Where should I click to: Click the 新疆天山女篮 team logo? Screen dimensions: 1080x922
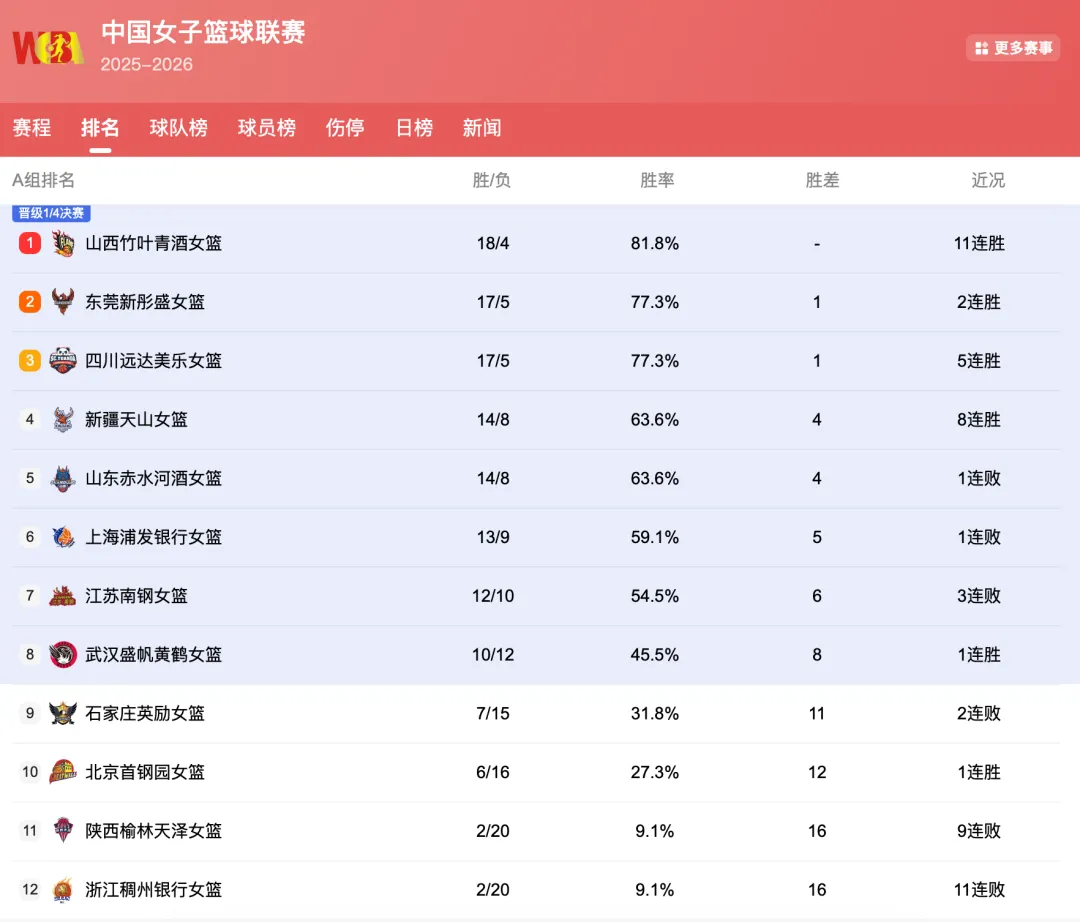pos(63,419)
